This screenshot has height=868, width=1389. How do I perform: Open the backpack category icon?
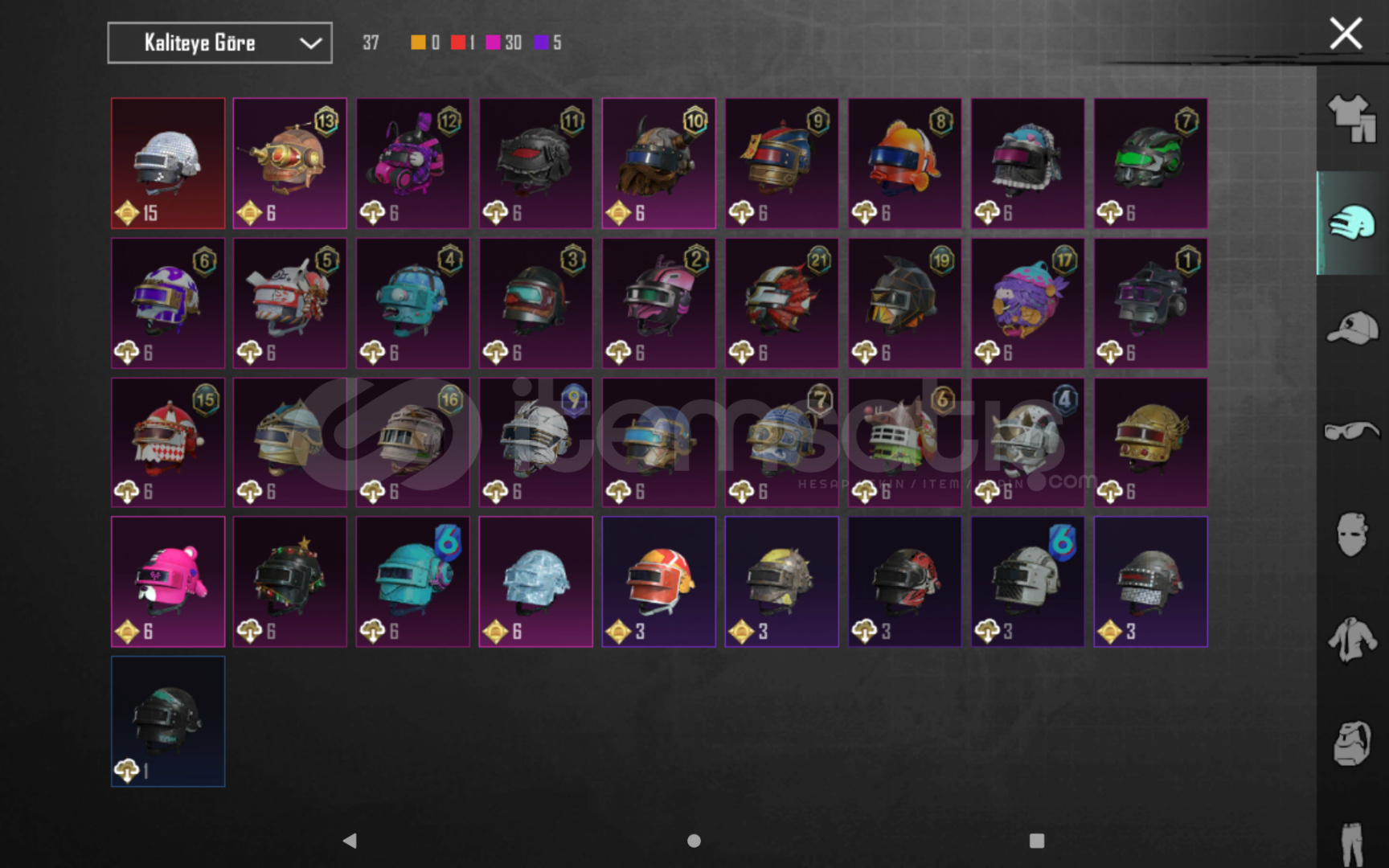pos(1352,743)
